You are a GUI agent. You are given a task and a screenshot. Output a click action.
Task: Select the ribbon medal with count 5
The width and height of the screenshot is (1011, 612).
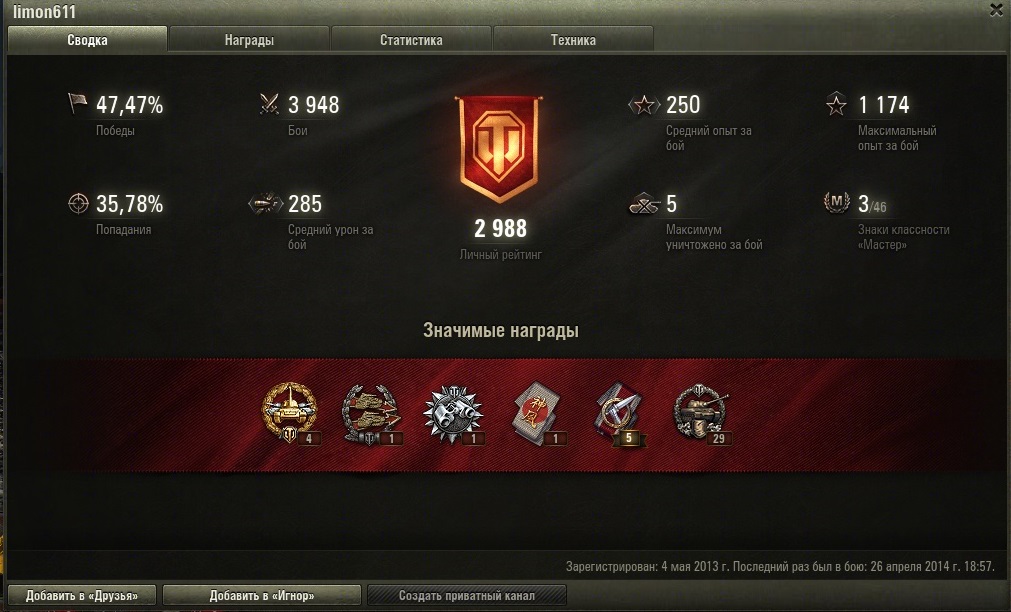tap(619, 413)
